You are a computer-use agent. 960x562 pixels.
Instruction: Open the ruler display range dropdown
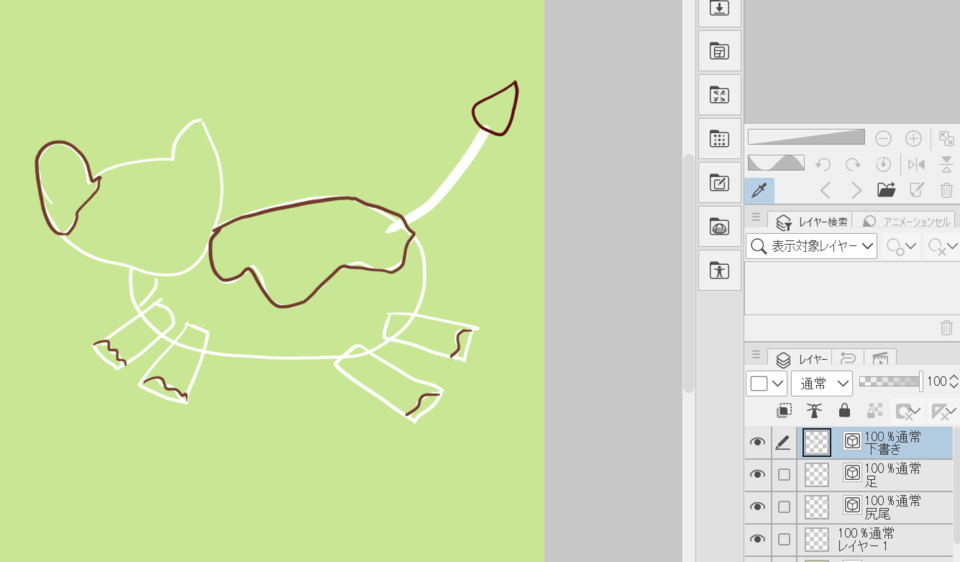click(x=943, y=411)
